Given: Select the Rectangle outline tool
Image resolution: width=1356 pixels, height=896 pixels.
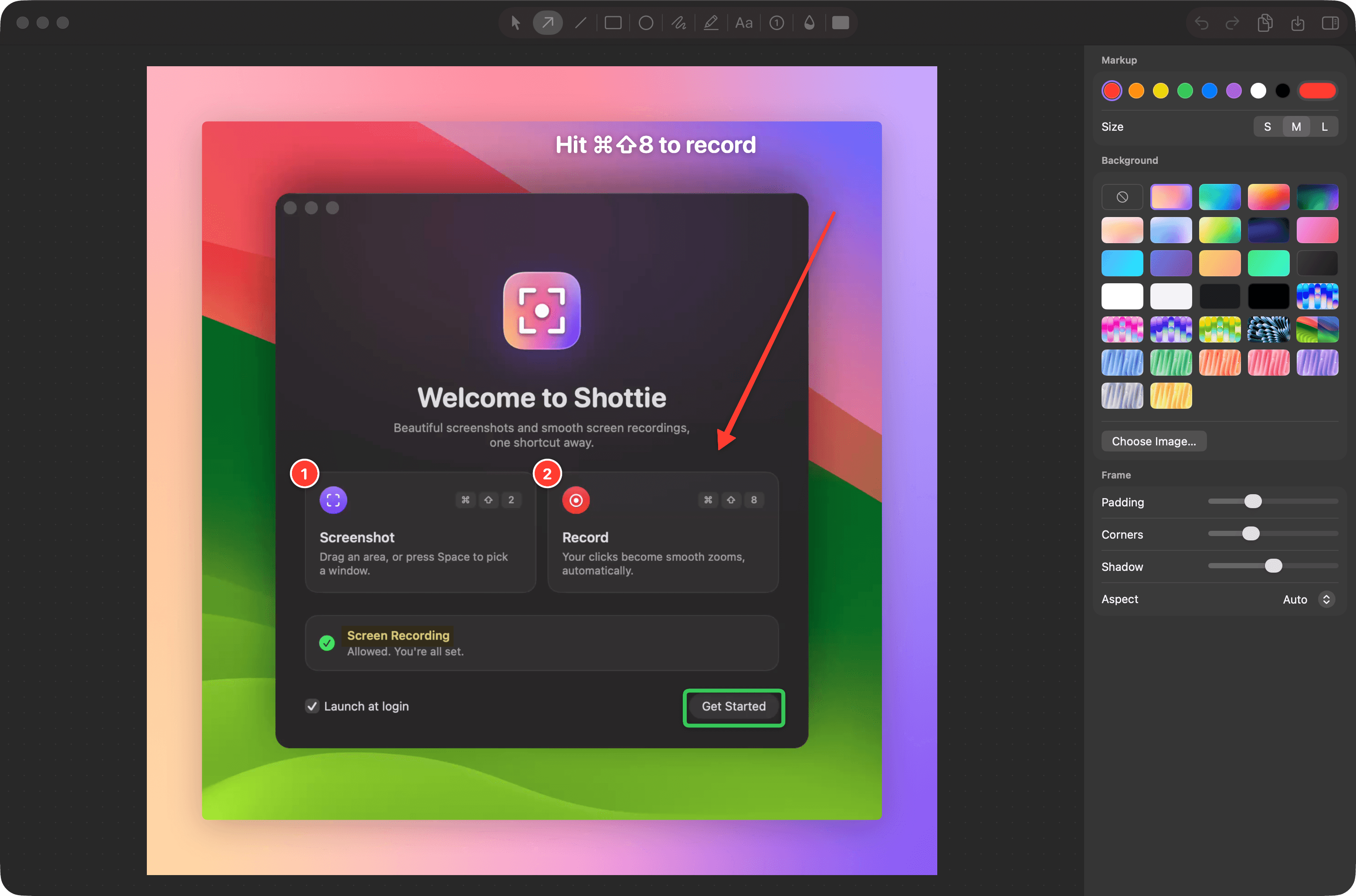Looking at the screenshot, I should coord(613,23).
